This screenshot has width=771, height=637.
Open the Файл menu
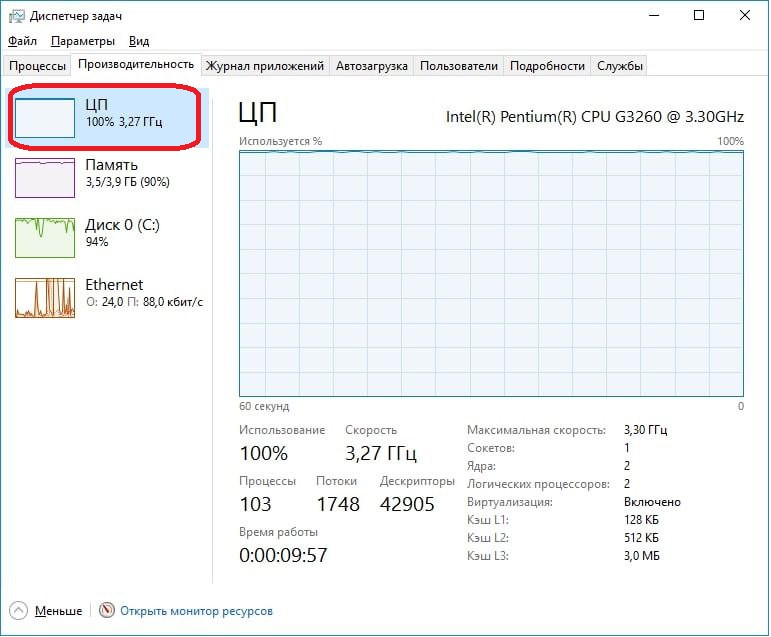point(22,41)
